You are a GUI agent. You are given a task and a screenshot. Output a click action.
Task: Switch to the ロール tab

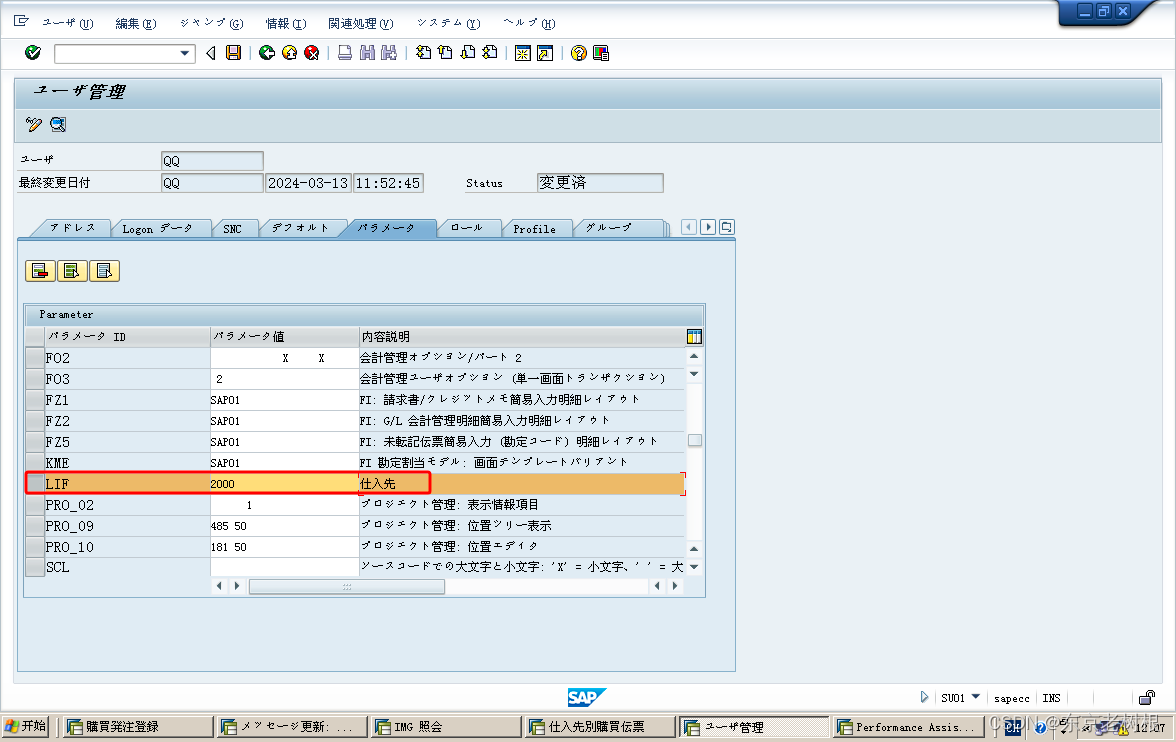pyautogui.click(x=466, y=228)
